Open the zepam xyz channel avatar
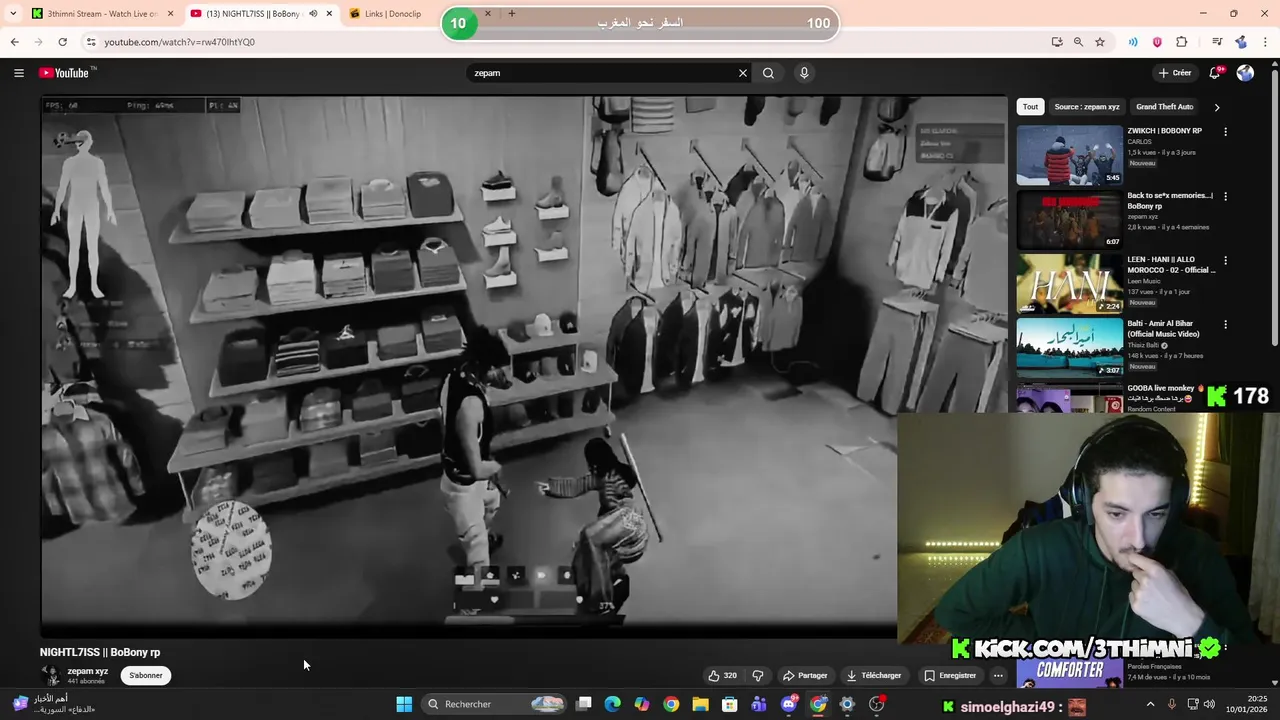This screenshot has width=1280, height=720. [x=50, y=676]
